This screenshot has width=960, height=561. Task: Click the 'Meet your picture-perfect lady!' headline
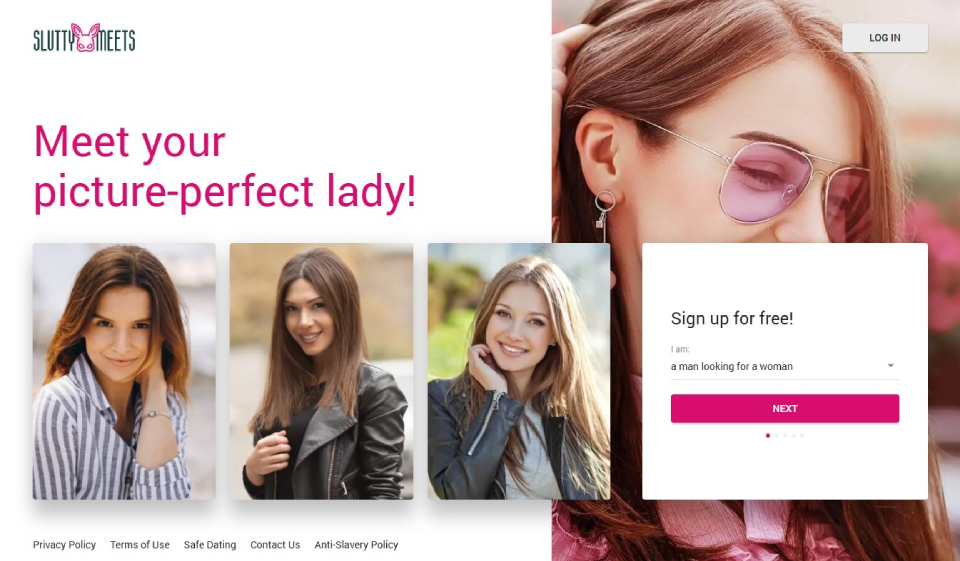(x=225, y=167)
